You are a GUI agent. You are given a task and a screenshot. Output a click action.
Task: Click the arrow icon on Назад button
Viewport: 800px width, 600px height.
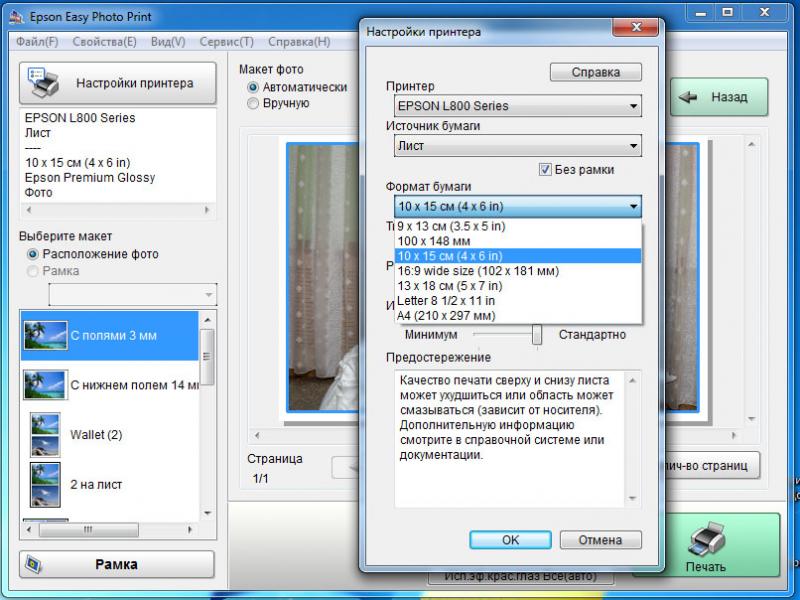[688, 97]
